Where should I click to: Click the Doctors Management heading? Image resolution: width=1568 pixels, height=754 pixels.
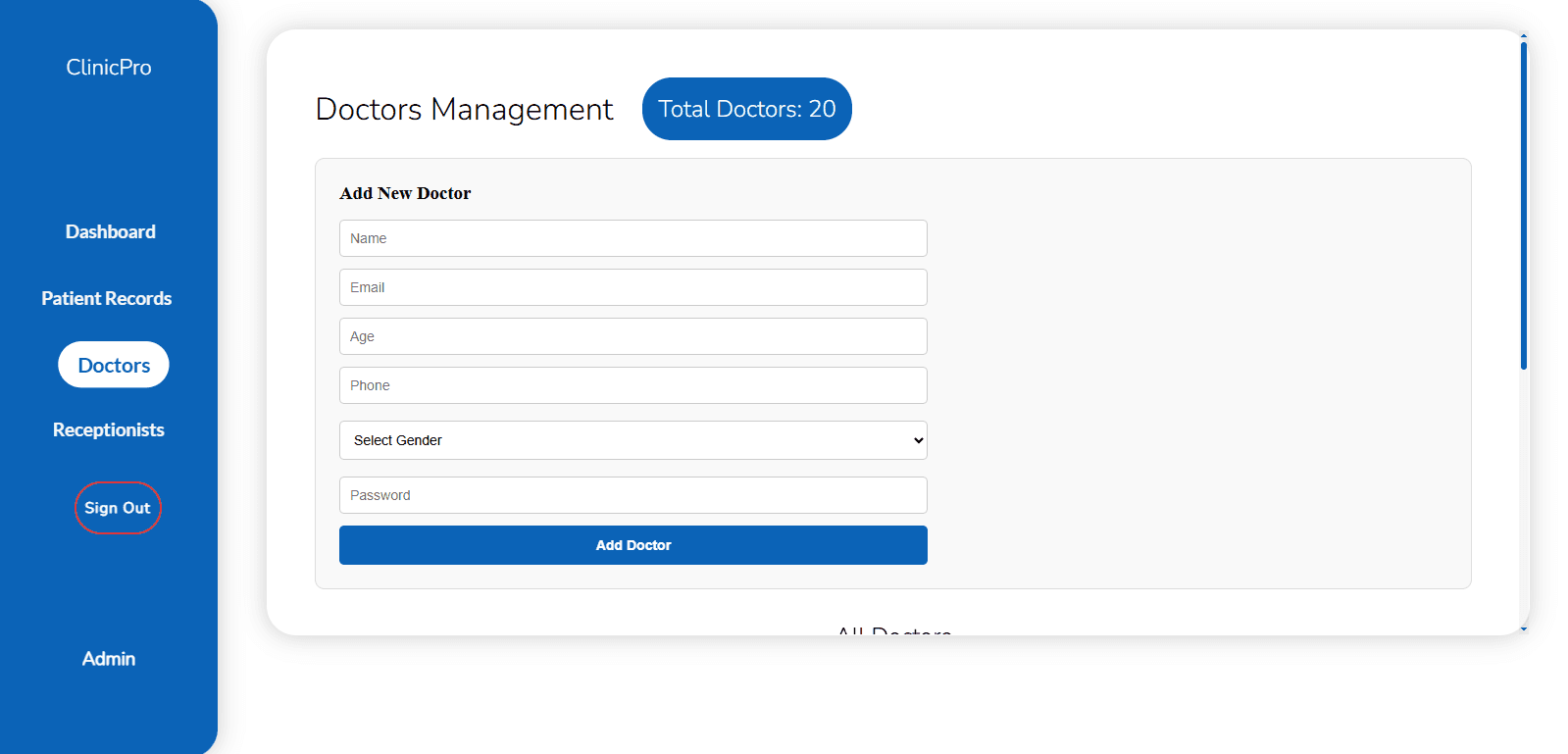[x=464, y=110]
